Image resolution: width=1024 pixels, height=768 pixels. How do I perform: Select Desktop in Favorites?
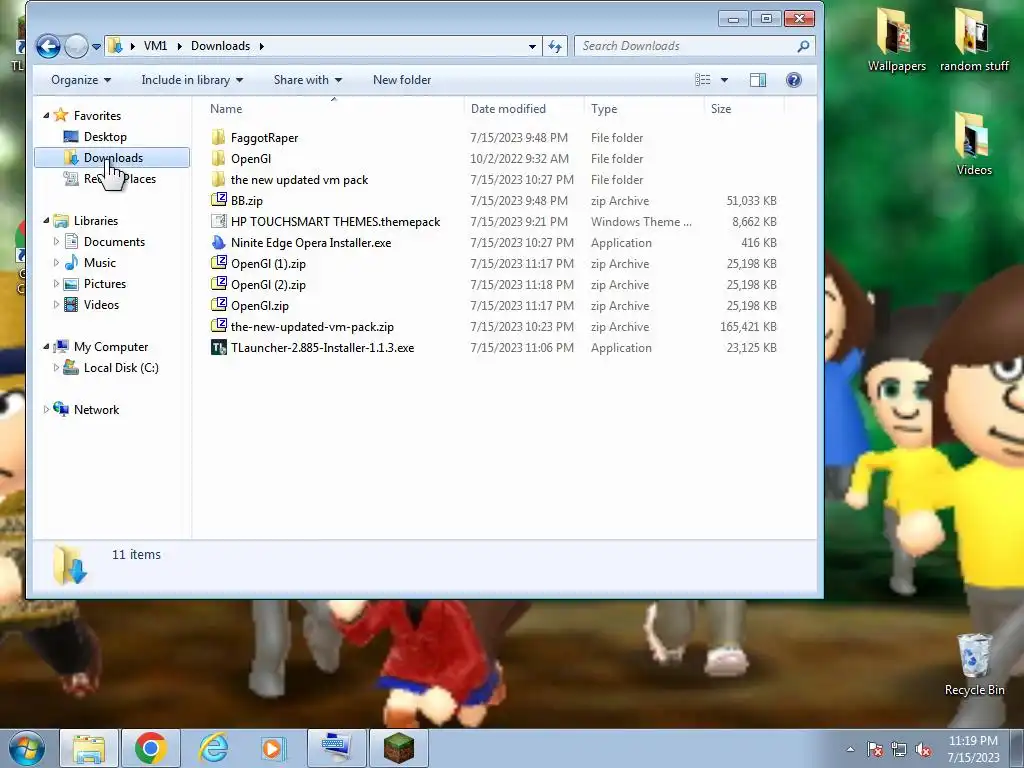[105, 136]
